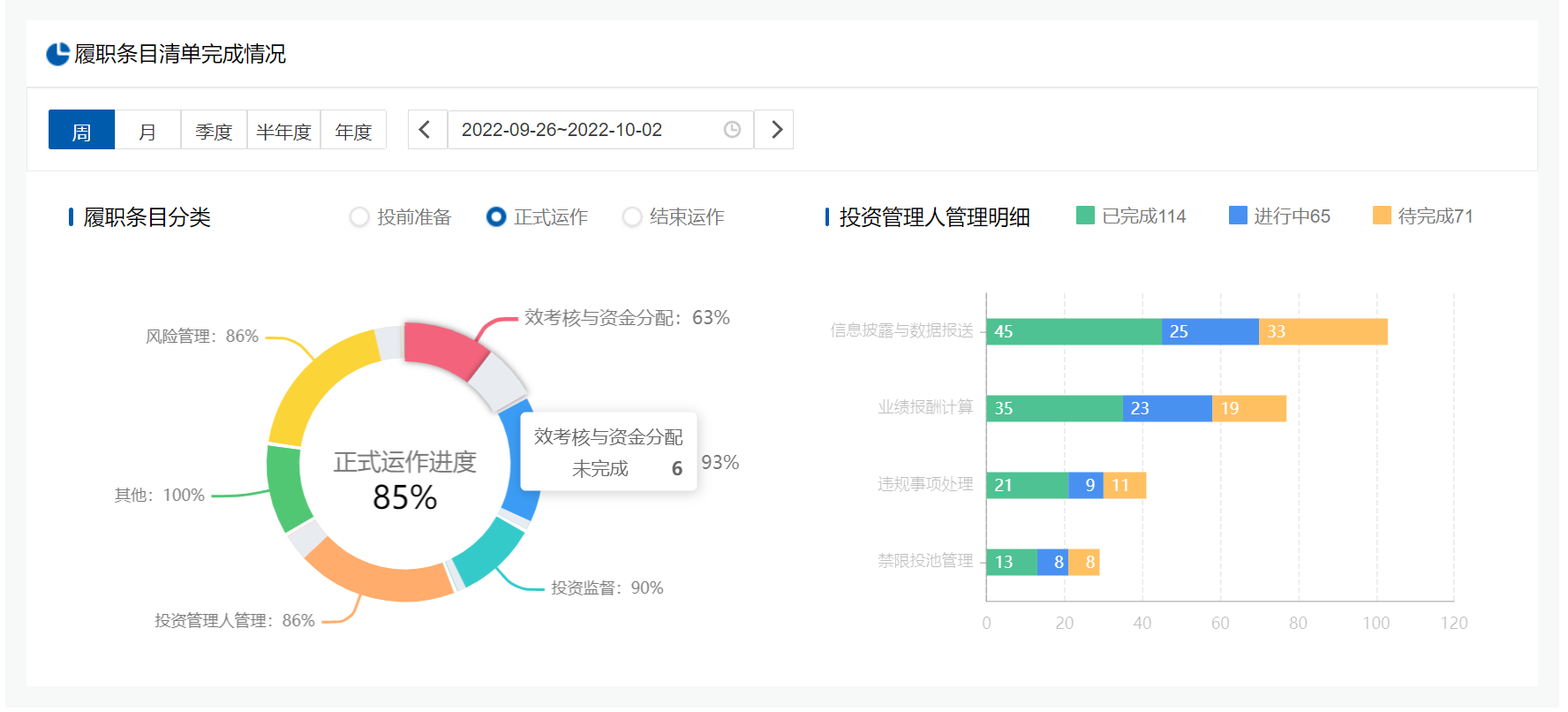The height and width of the screenshot is (712, 1568).
Task: Click the green bar with 13 for 禁限投池管理
Action: [x=1012, y=562]
